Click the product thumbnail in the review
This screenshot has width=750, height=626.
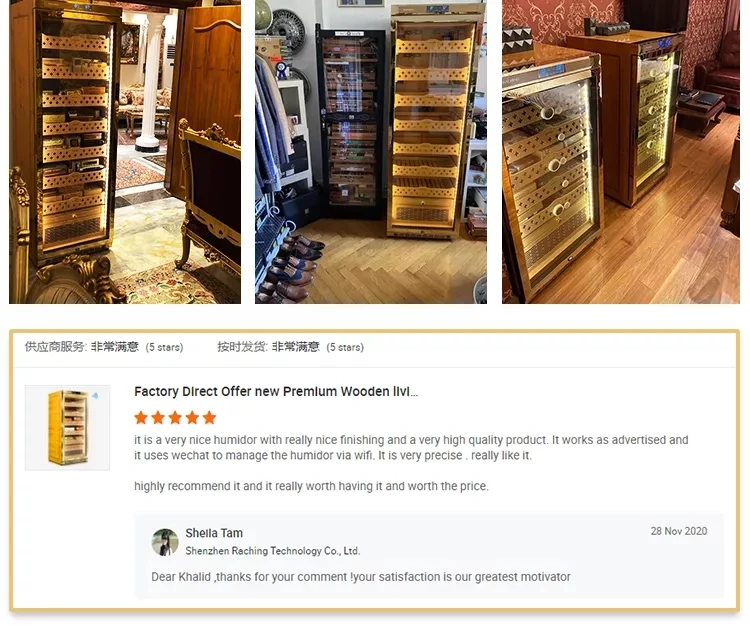pyautogui.click(x=67, y=428)
